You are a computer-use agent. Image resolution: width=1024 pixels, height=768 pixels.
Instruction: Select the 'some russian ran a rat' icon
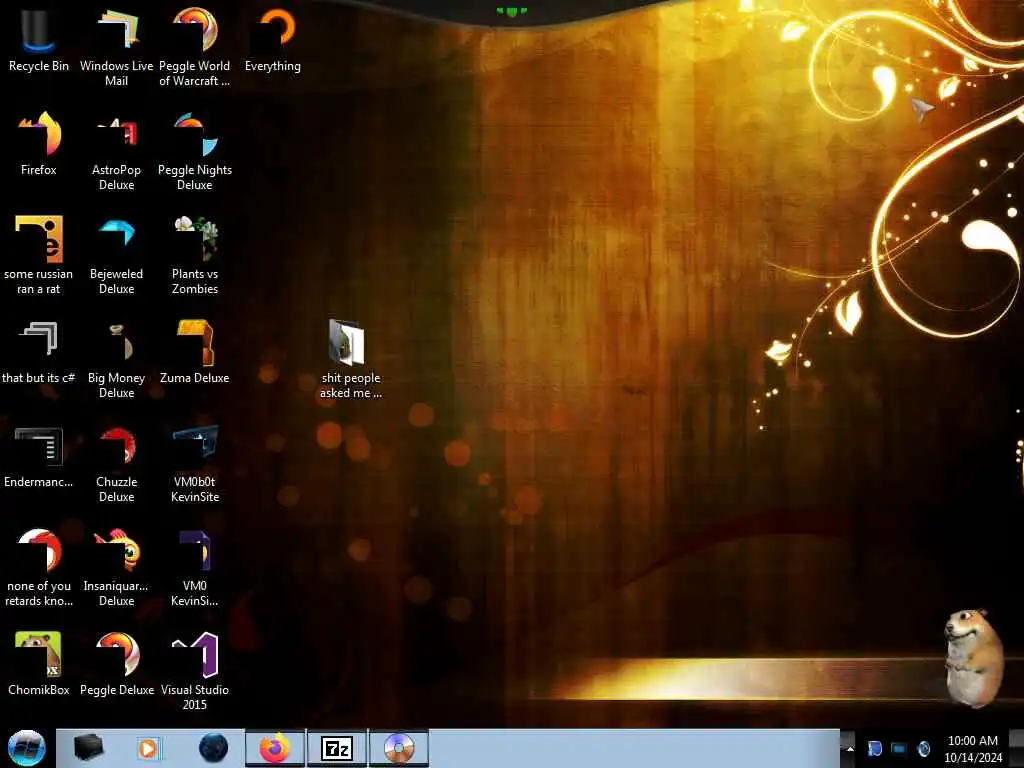(x=39, y=255)
